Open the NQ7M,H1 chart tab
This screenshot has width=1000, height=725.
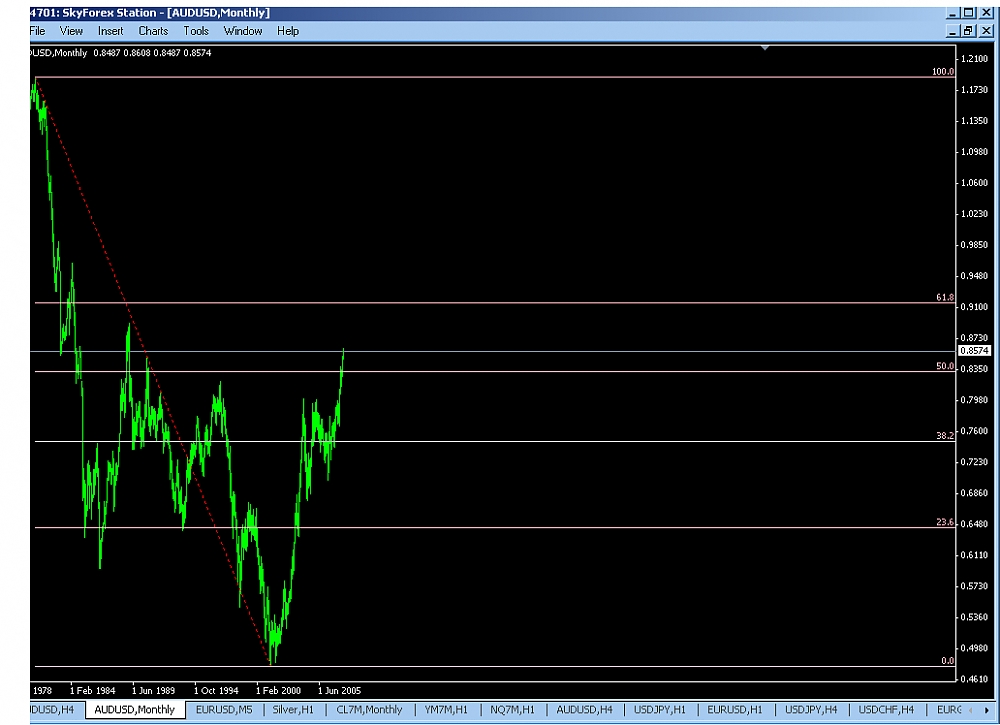click(x=512, y=710)
